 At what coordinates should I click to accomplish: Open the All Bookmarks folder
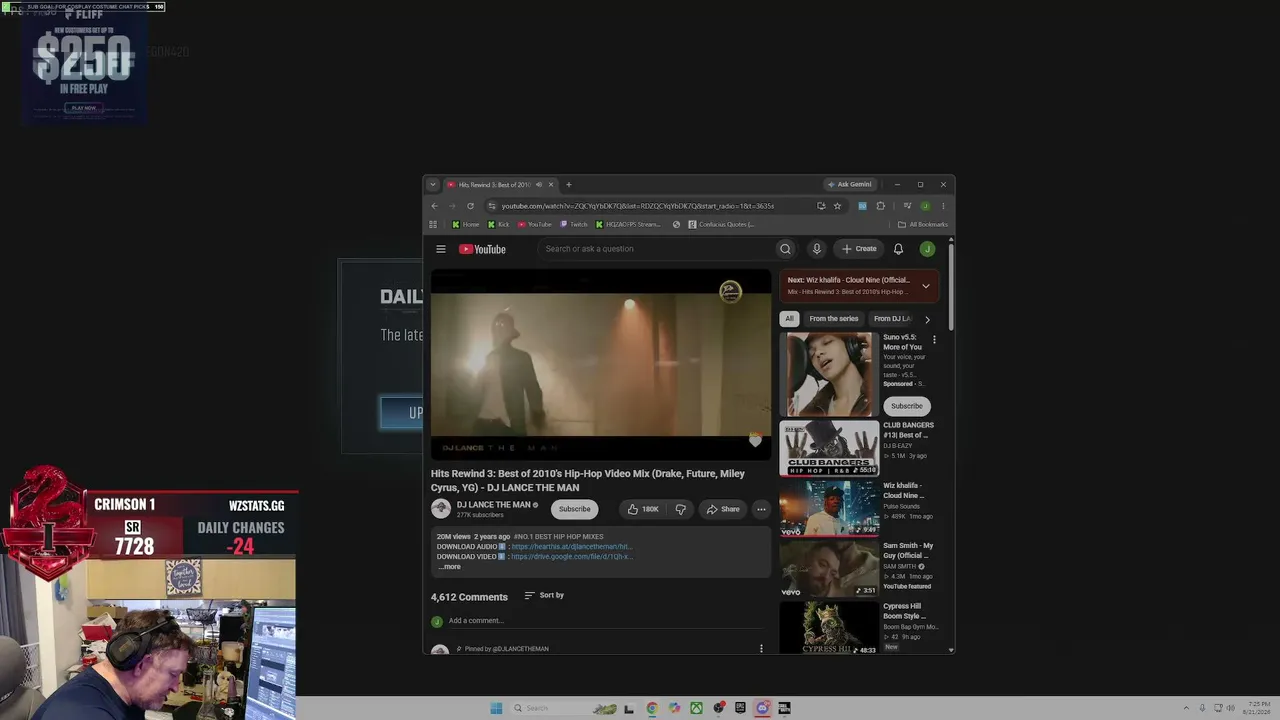[x=923, y=225]
